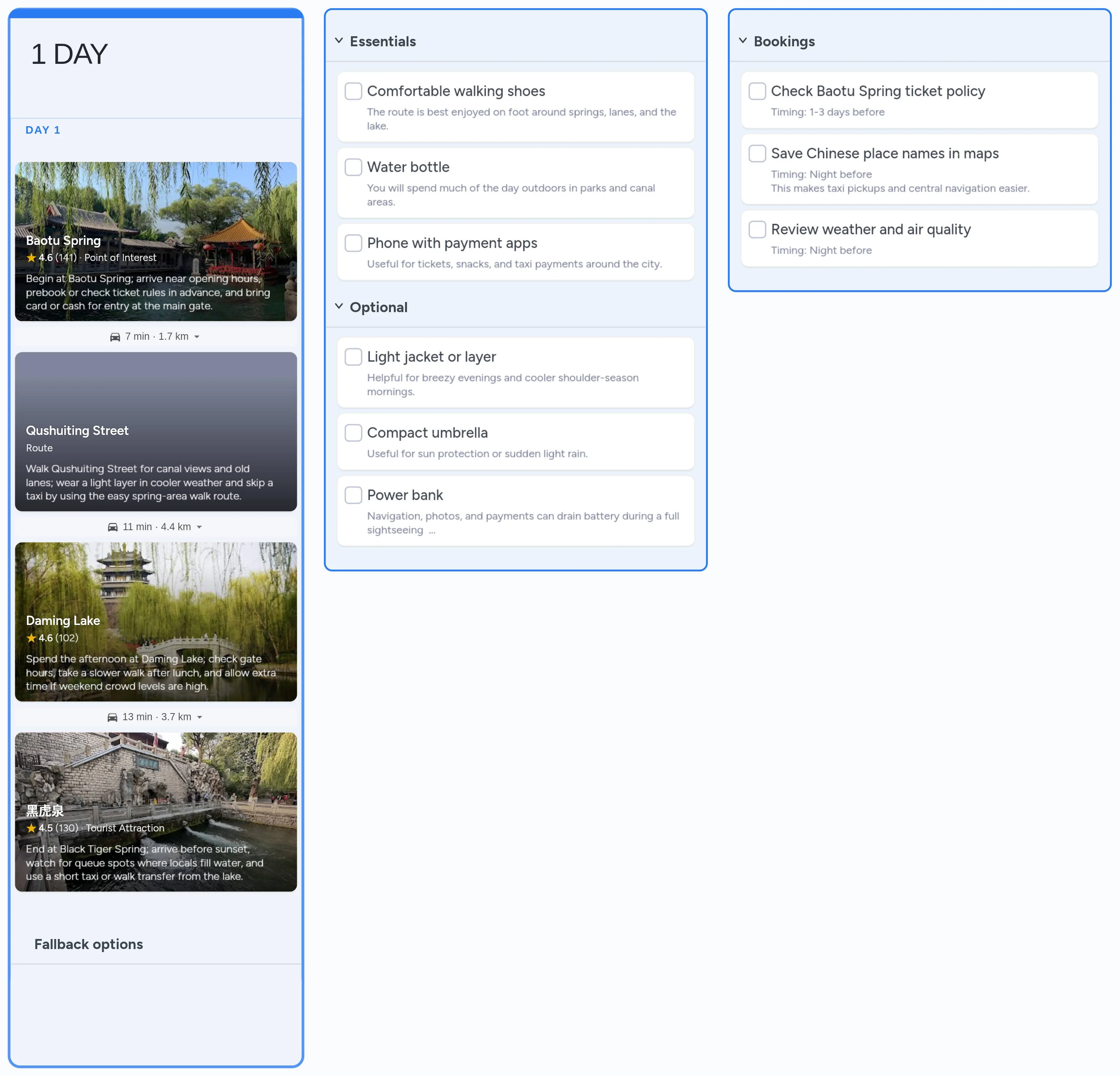Mark Water bottle as packed
The width and height of the screenshot is (1120, 1076).
pos(353,167)
